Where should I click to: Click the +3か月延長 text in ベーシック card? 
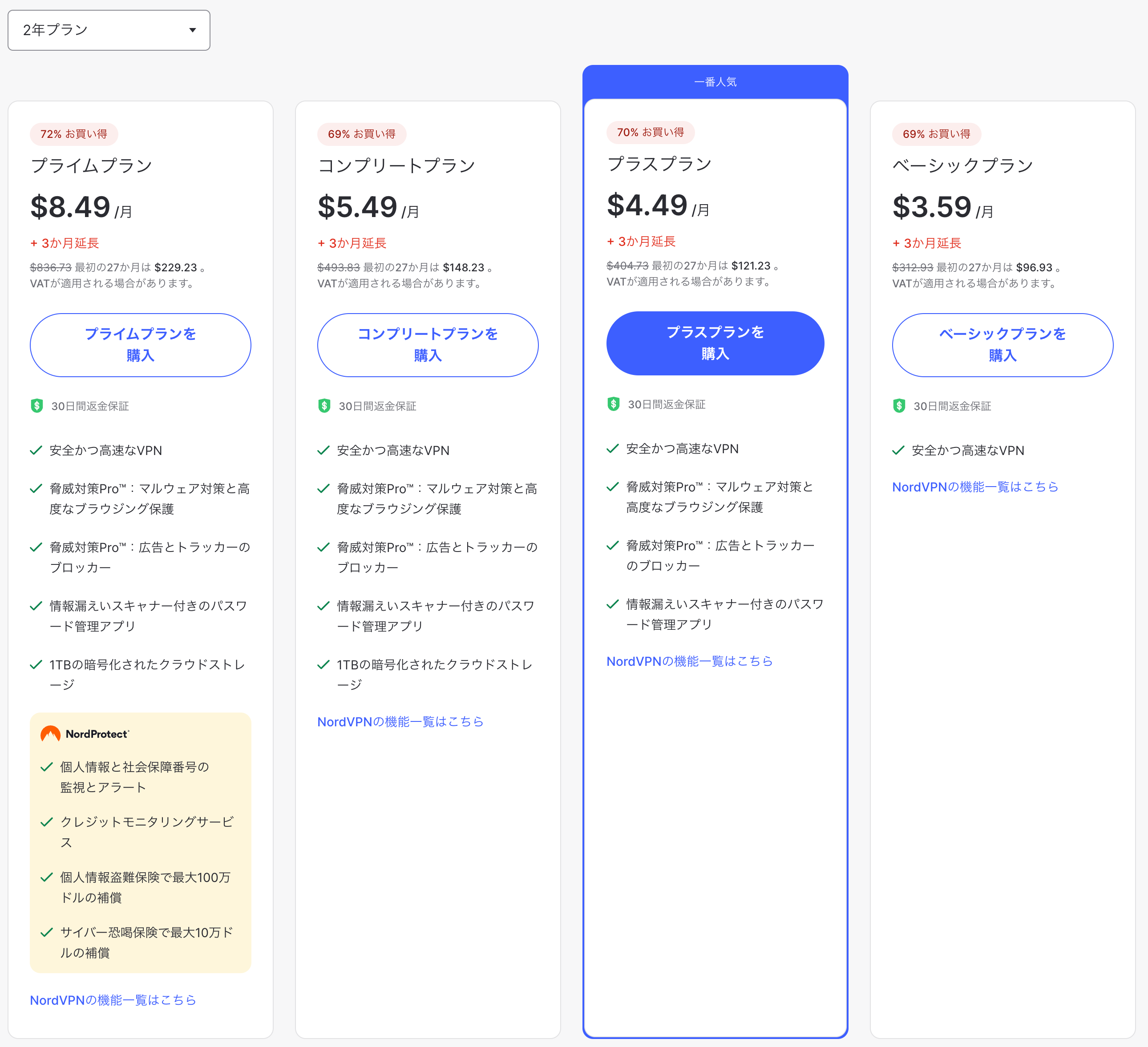pos(927,243)
